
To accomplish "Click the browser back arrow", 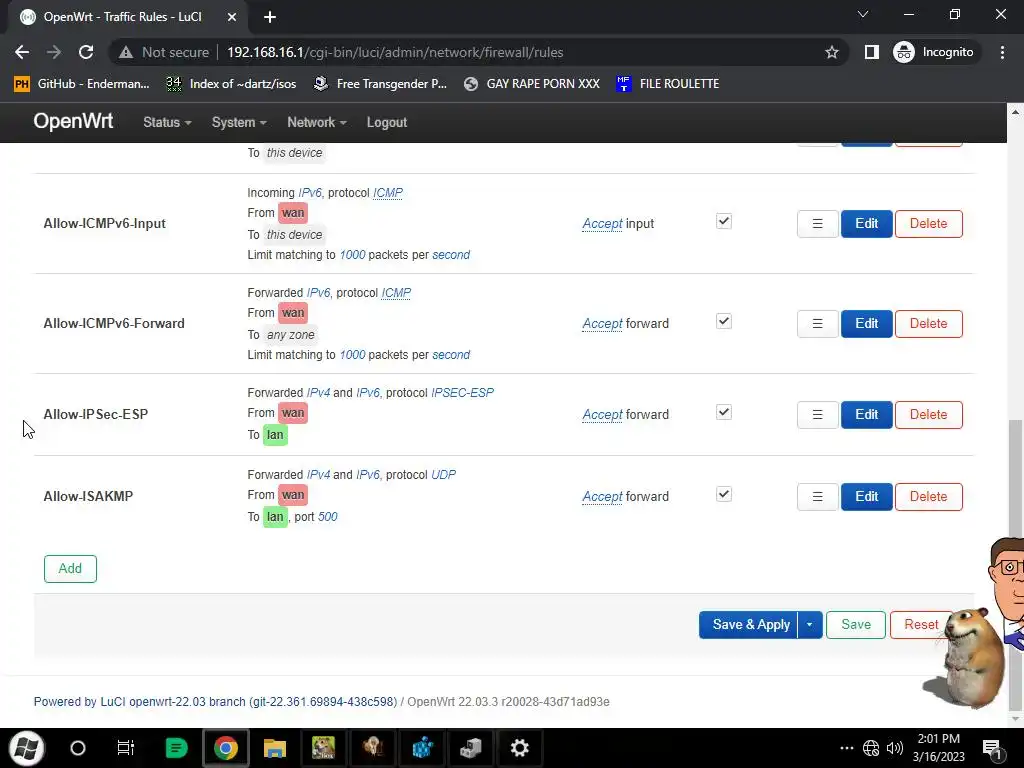I will (22, 52).
